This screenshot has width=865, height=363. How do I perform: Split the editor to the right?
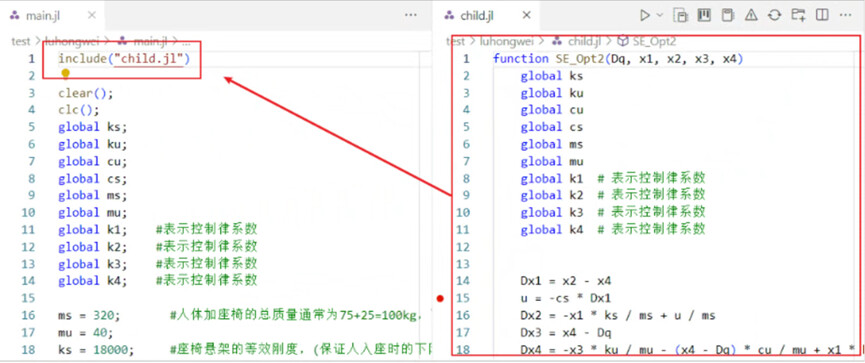click(x=822, y=15)
